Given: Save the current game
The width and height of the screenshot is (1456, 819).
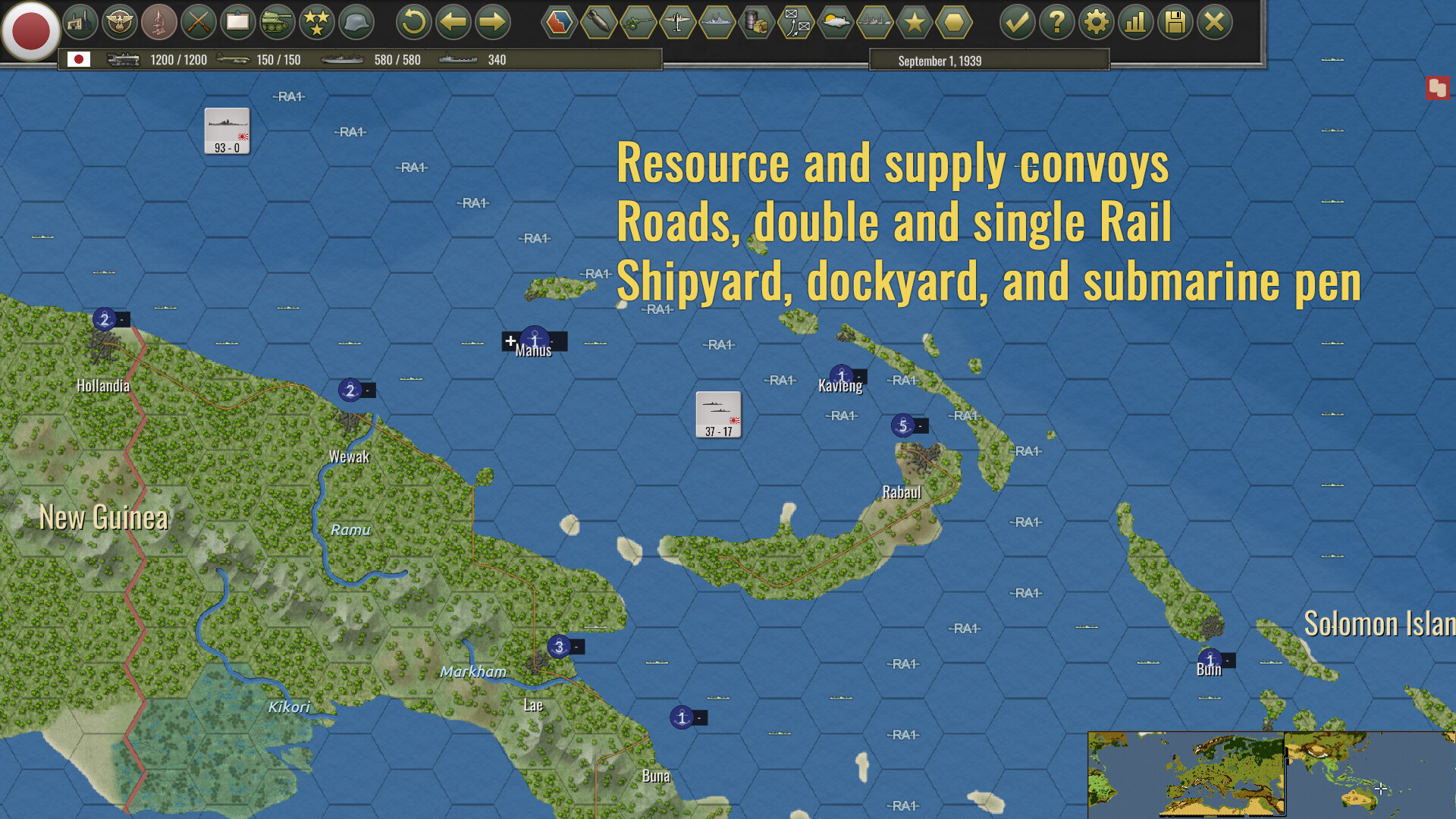Looking at the screenshot, I should pyautogui.click(x=1175, y=22).
